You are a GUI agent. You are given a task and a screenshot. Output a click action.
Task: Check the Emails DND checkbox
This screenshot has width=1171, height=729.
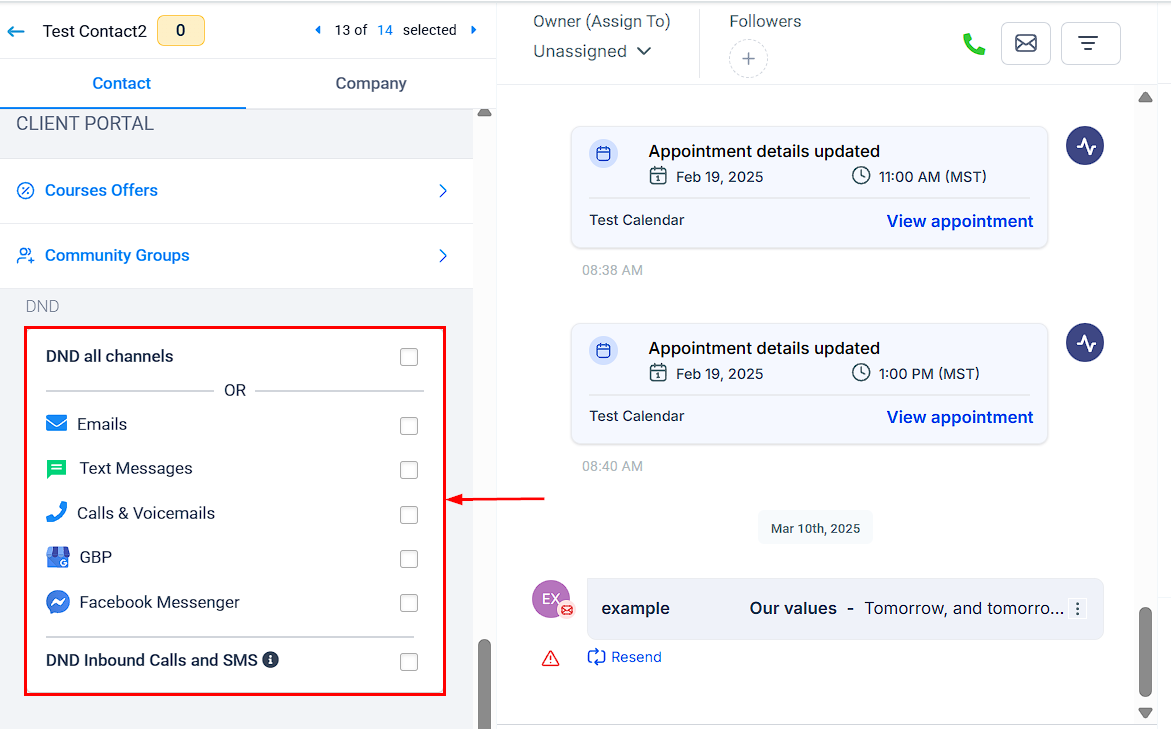point(409,426)
